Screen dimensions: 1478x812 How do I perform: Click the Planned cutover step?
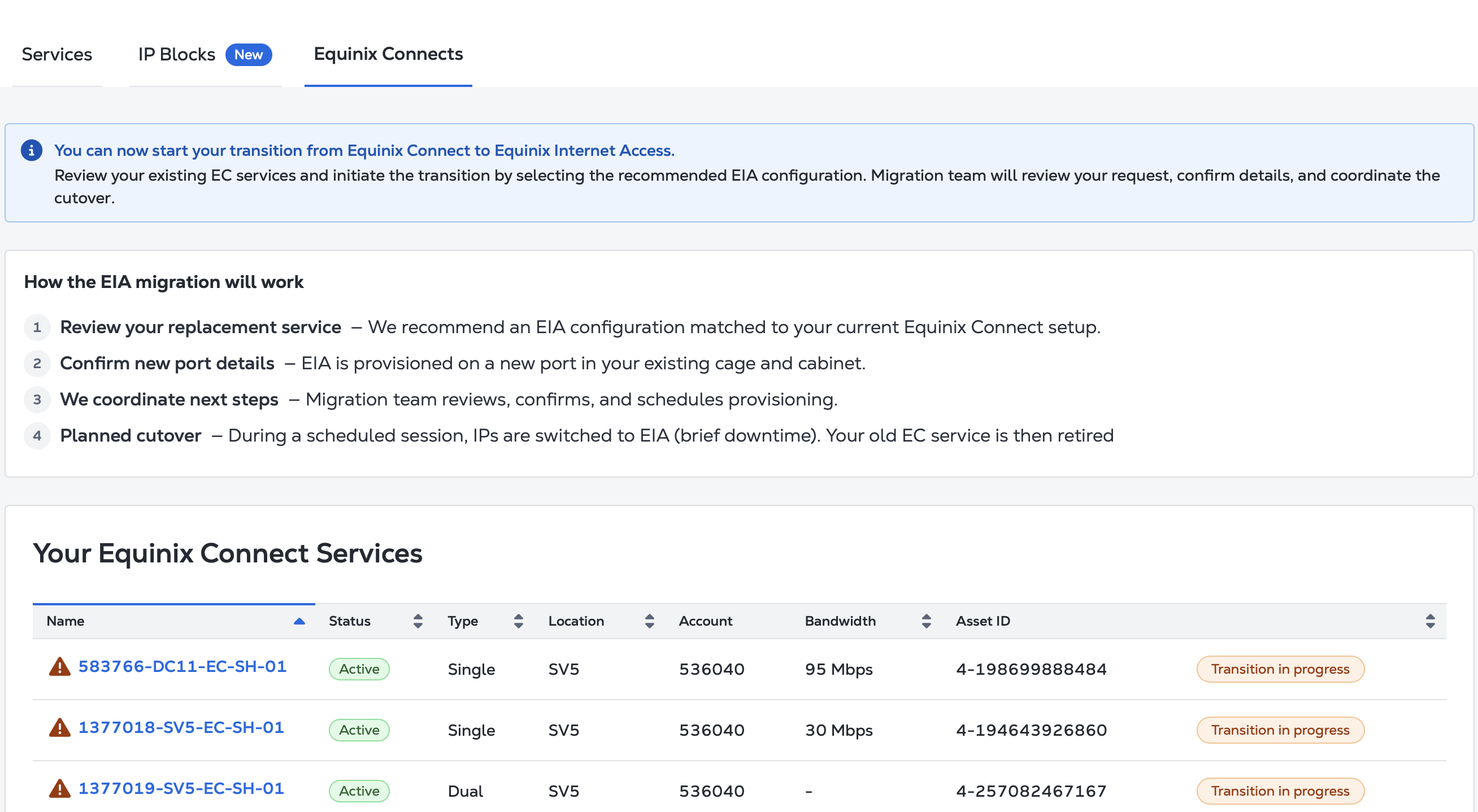[x=131, y=435]
